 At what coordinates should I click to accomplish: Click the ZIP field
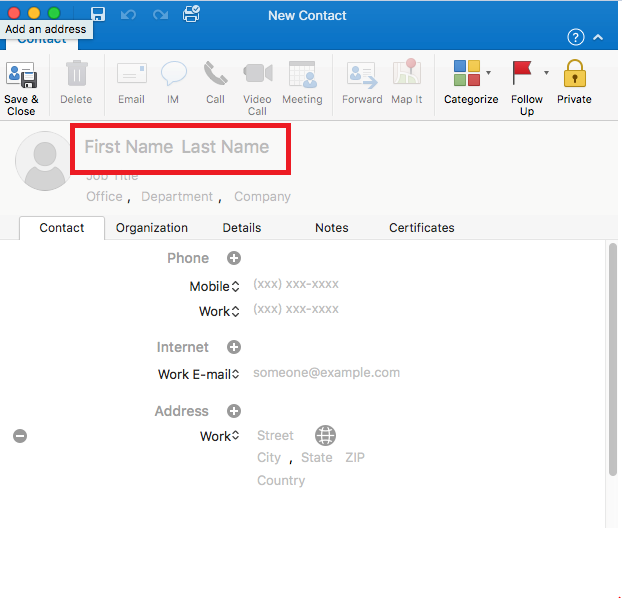click(355, 458)
